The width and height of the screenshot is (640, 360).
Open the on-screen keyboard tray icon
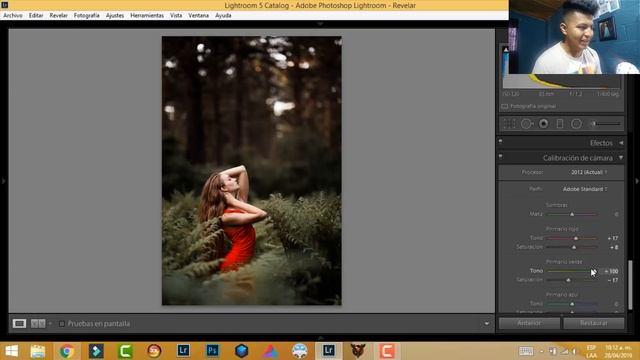click(x=526, y=351)
